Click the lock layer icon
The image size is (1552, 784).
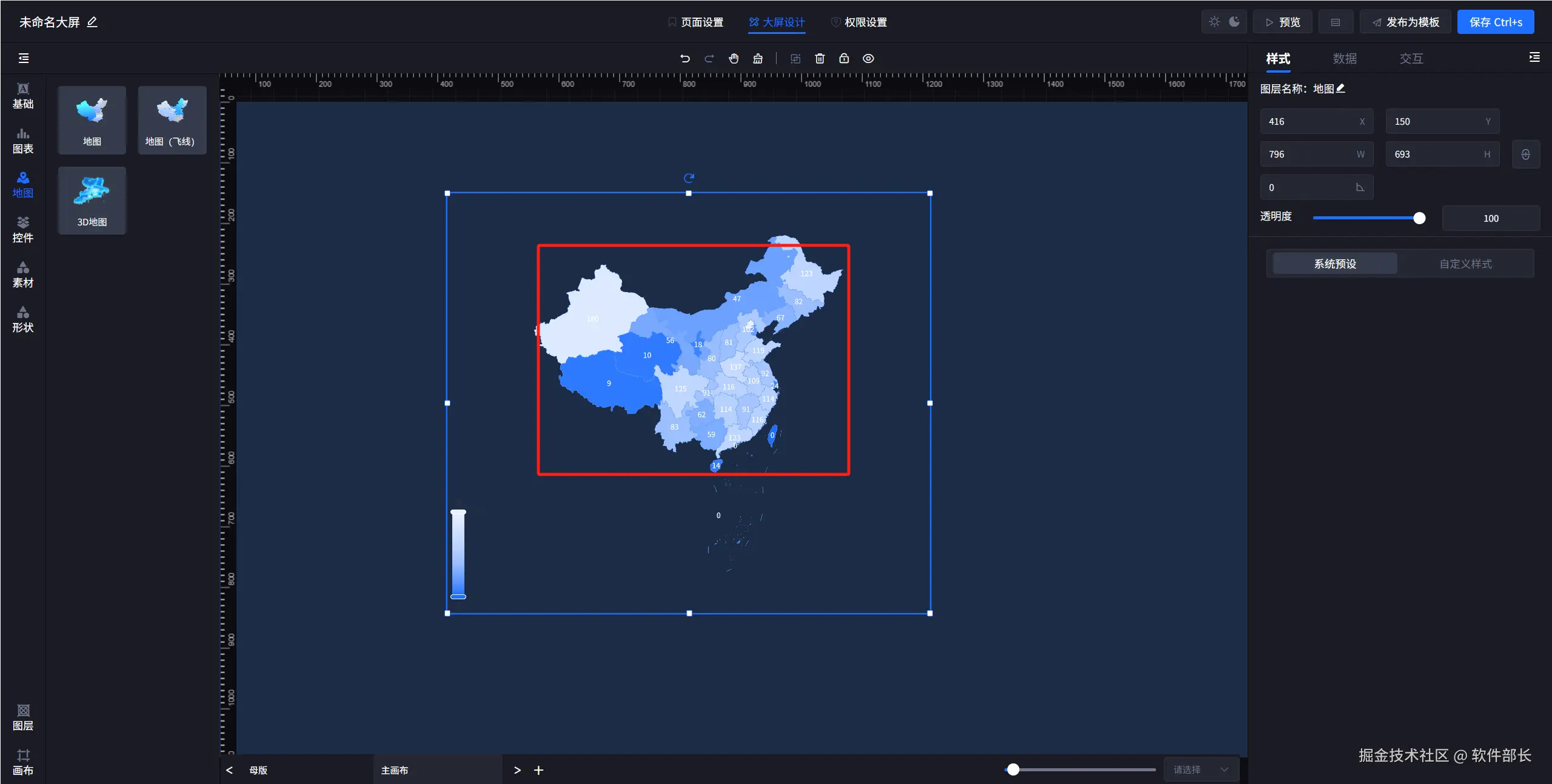point(844,59)
